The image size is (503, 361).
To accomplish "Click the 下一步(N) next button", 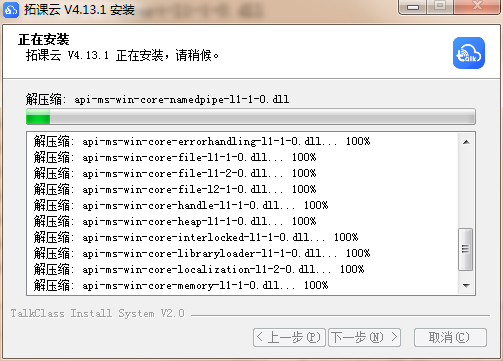I will [x=364, y=337].
